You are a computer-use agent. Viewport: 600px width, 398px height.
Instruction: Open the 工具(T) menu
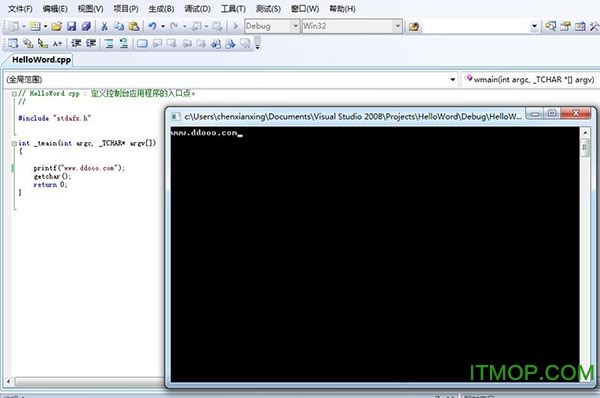pos(233,8)
